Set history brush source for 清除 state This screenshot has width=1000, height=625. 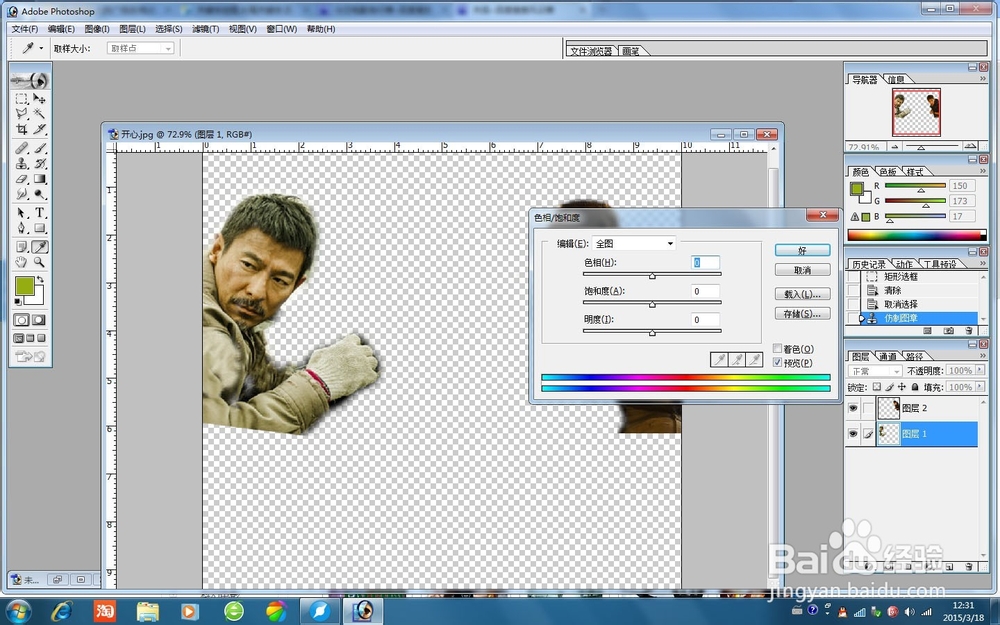coord(853,290)
